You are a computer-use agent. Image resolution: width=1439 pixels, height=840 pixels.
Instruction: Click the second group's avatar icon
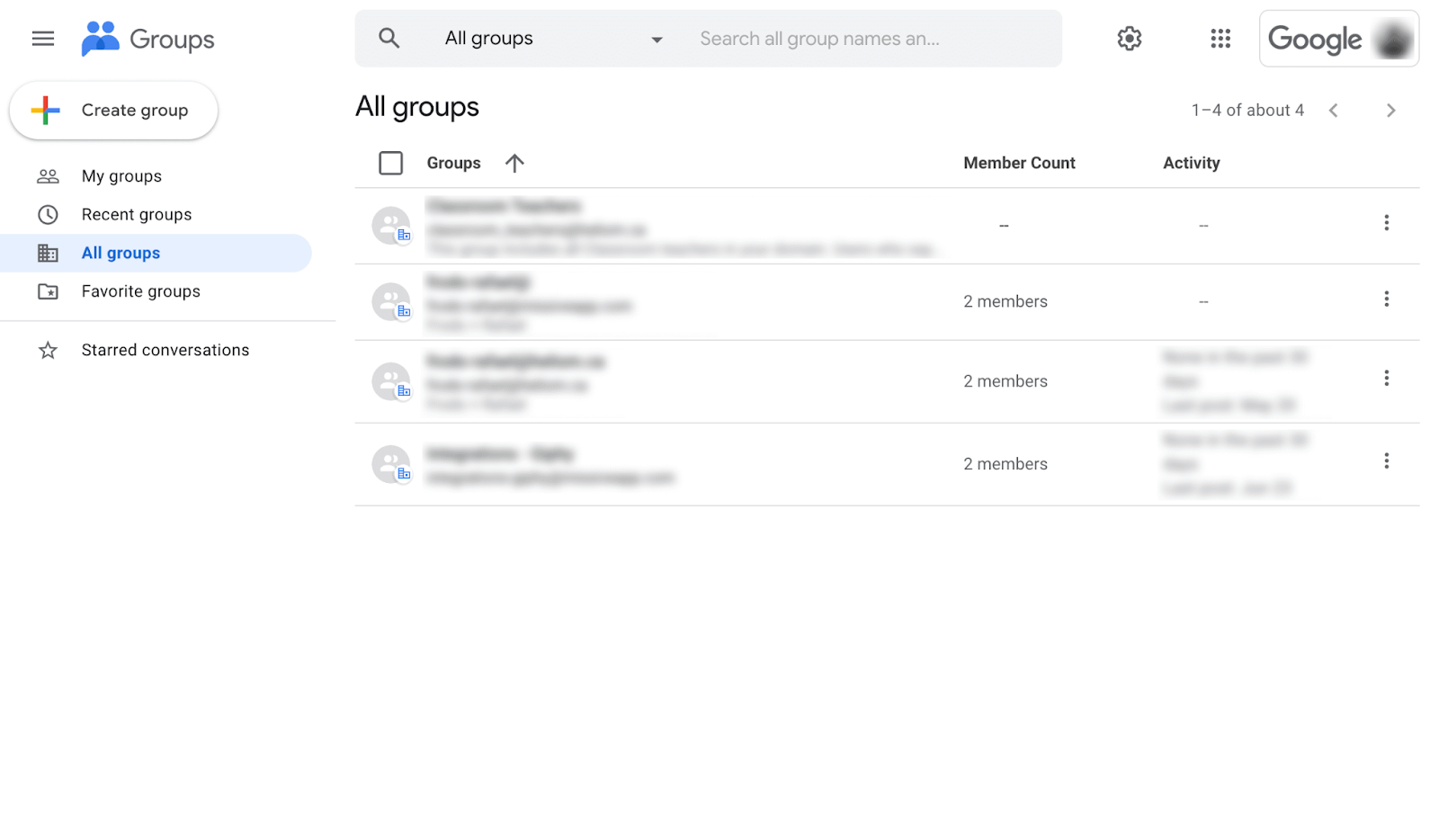pos(391,302)
